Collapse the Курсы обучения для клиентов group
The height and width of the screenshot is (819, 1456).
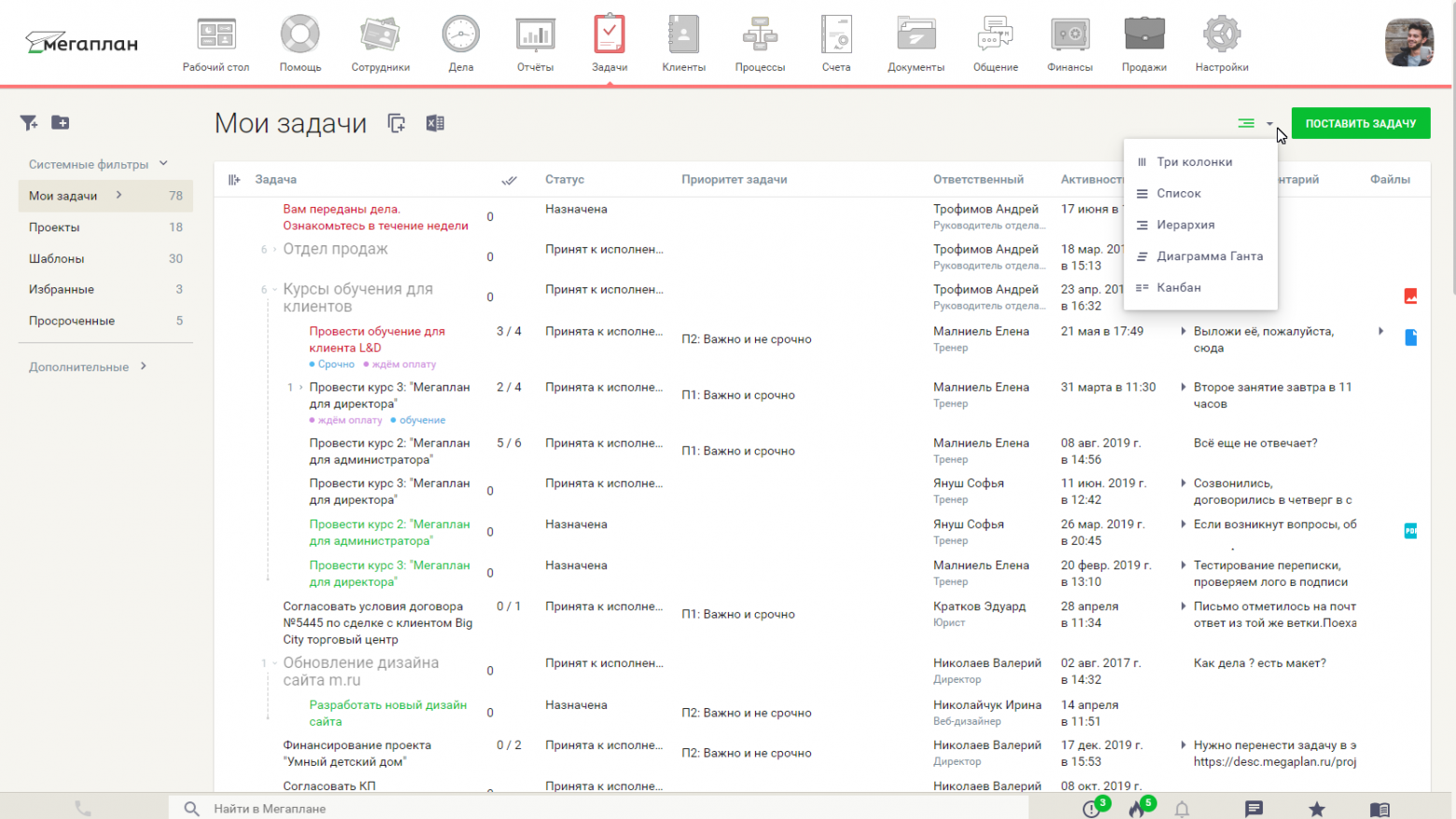pyautogui.click(x=274, y=289)
